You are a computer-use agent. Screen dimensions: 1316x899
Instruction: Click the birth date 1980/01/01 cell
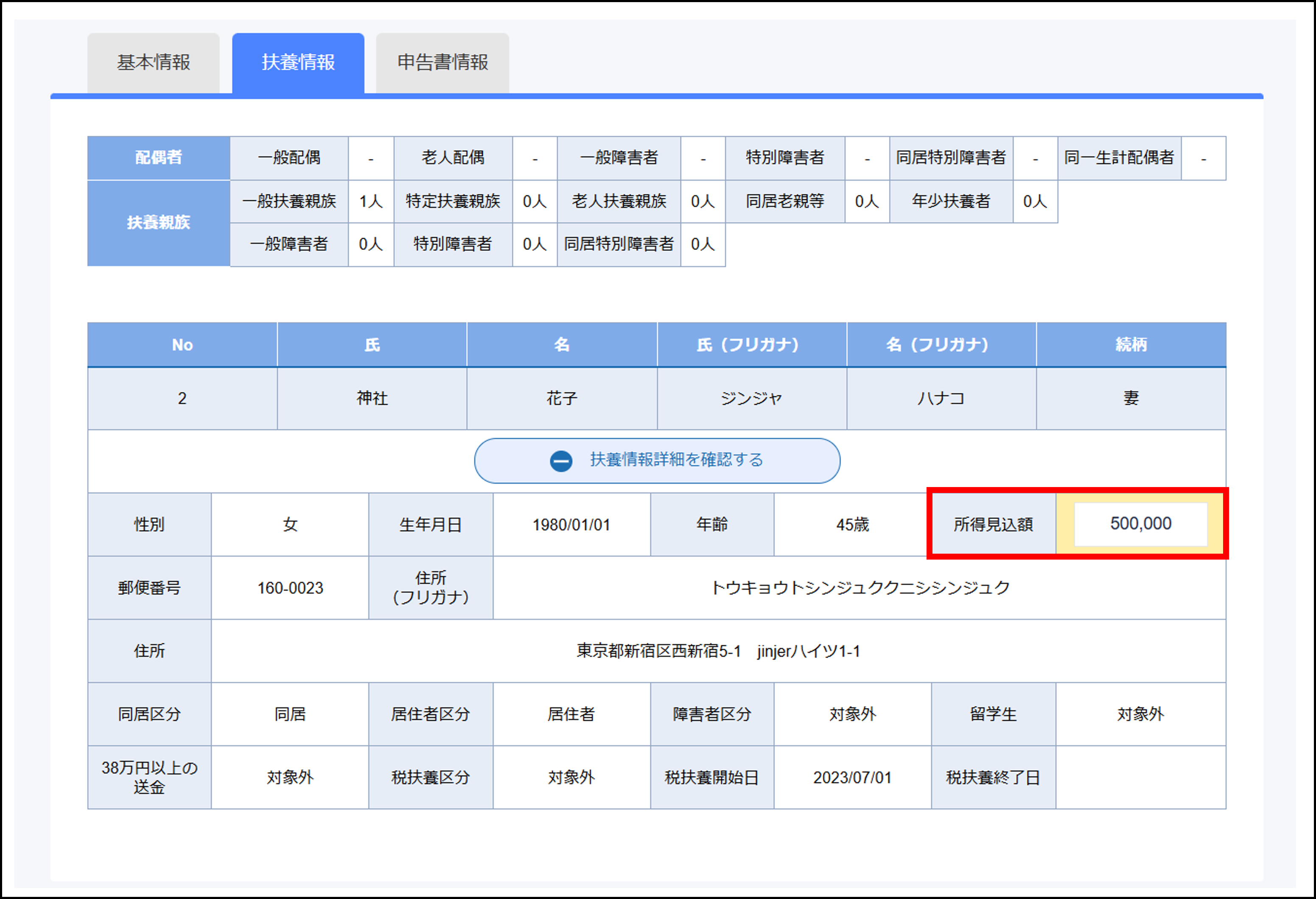[571, 524]
